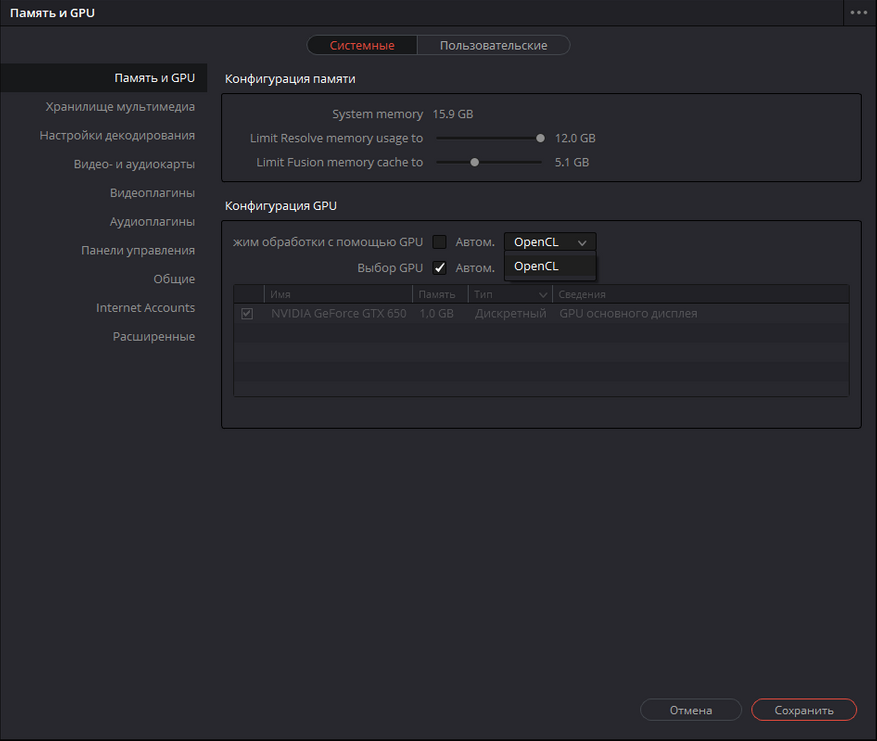Image resolution: width=877 pixels, height=741 pixels.
Task: Open Видео- и аудиокарты section
Action: [x=134, y=164]
